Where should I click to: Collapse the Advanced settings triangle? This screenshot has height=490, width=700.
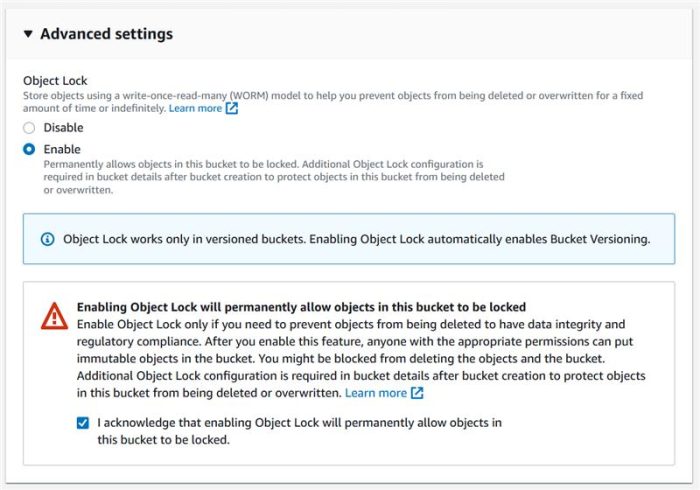[x=28, y=34]
